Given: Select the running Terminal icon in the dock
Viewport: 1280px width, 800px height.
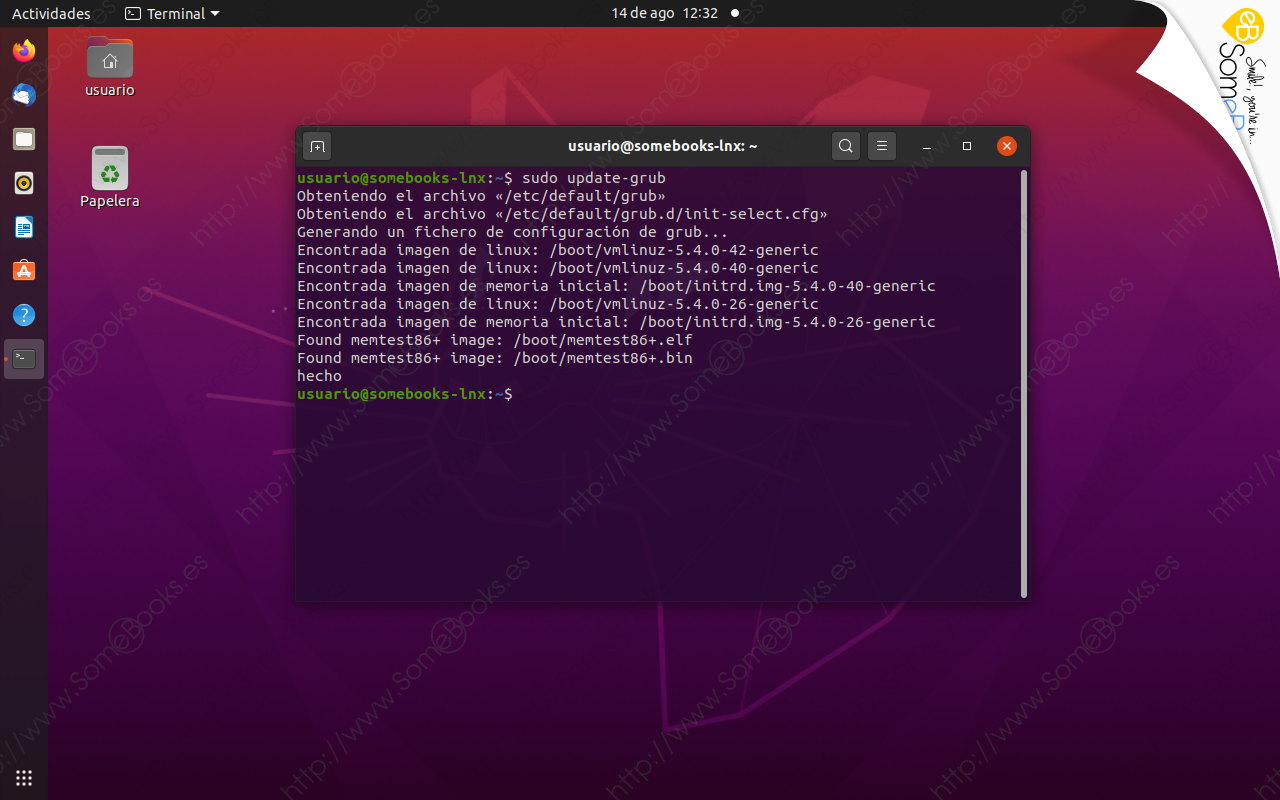Looking at the screenshot, I should (x=24, y=359).
